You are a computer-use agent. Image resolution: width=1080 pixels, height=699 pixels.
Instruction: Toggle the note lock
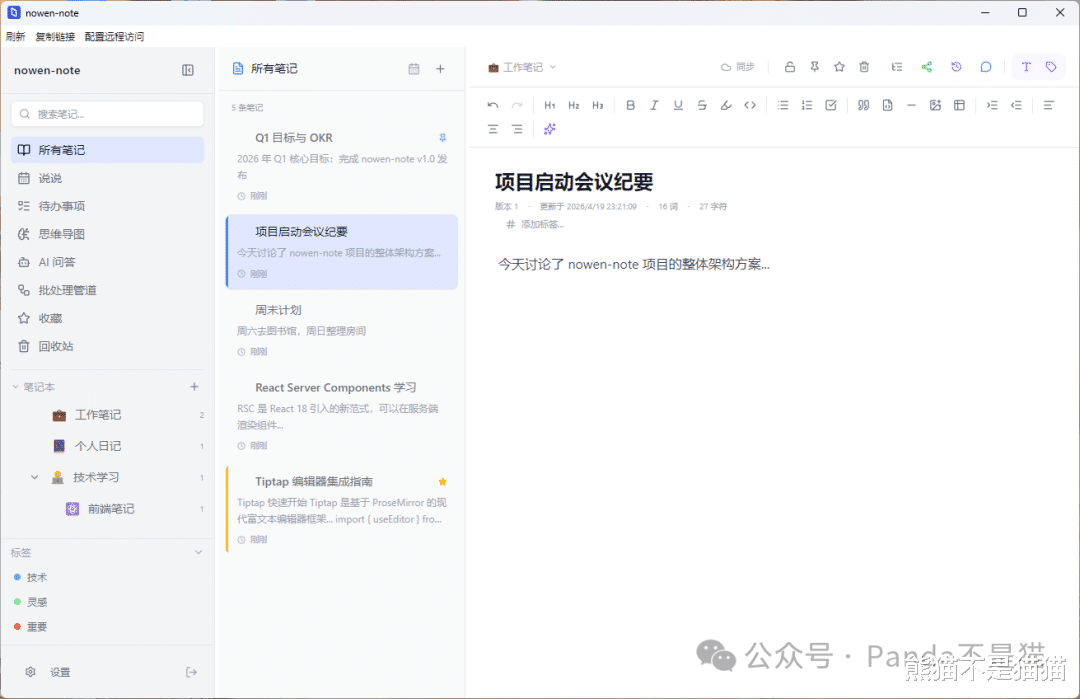790,67
